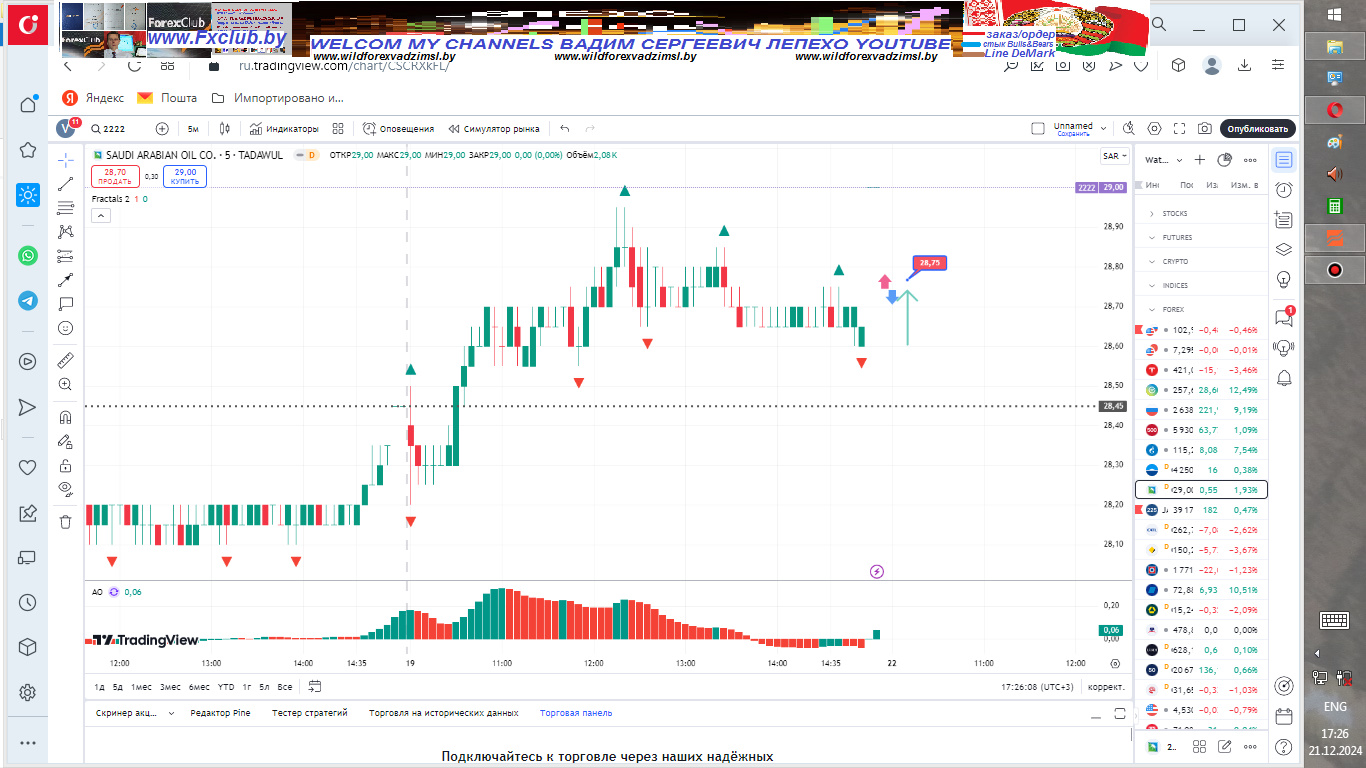Image resolution: width=1366 pixels, height=768 pixels.
Task: Open the object tree layers panel
Action: tap(1284, 249)
